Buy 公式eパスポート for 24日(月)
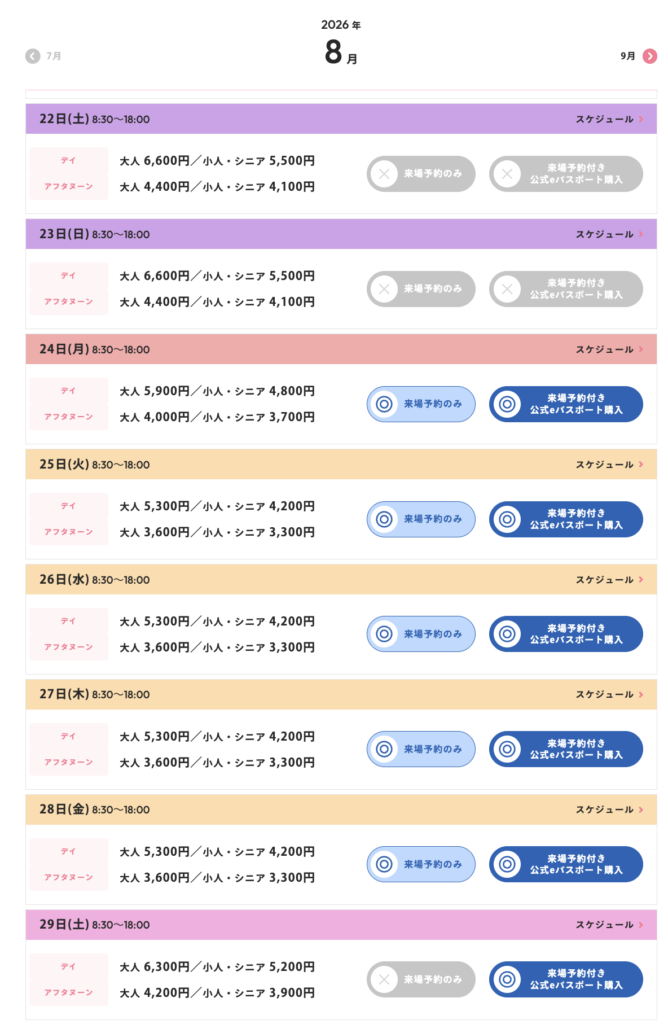 [x=566, y=404]
